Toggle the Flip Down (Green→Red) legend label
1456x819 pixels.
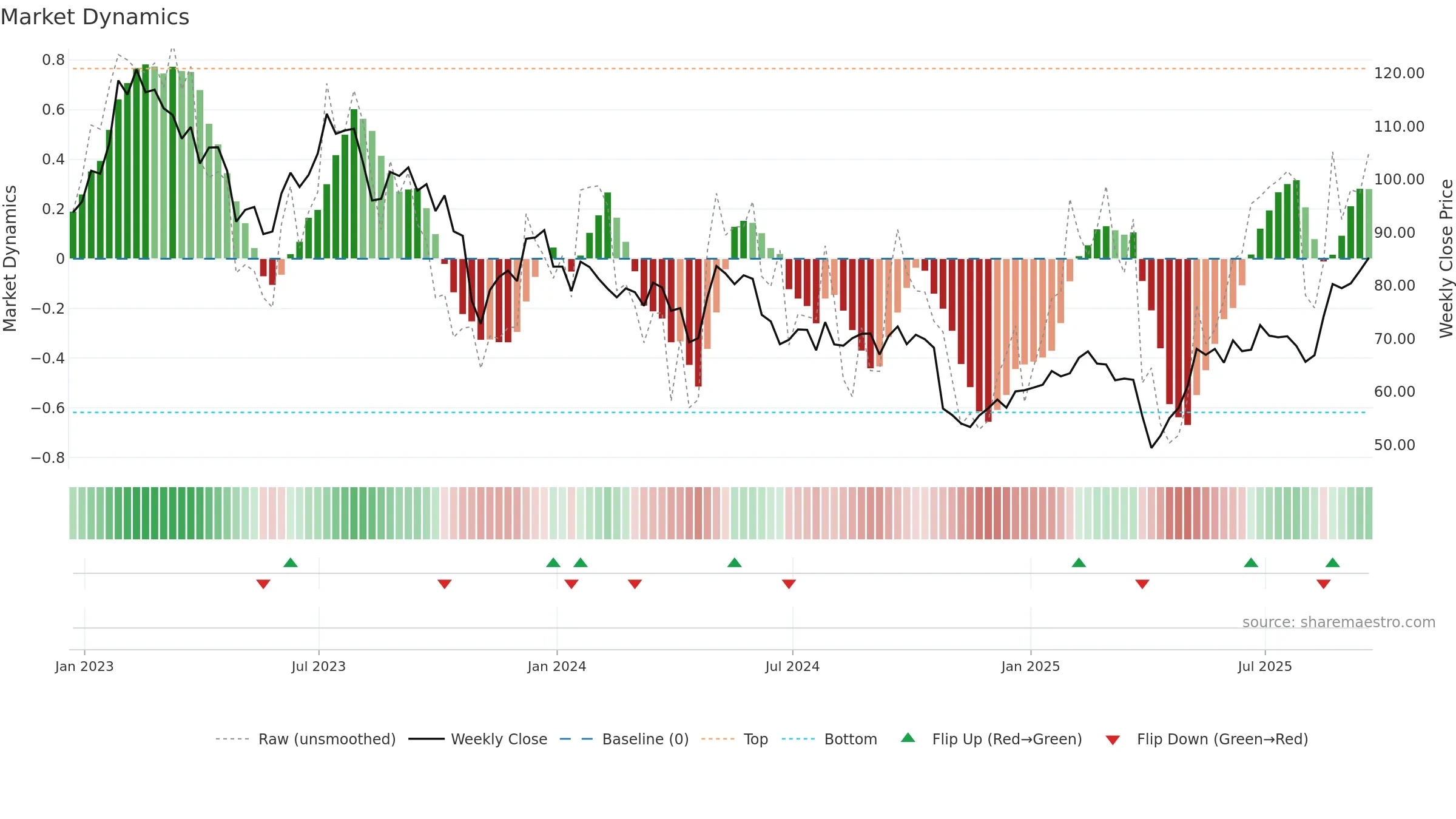click(1222, 739)
